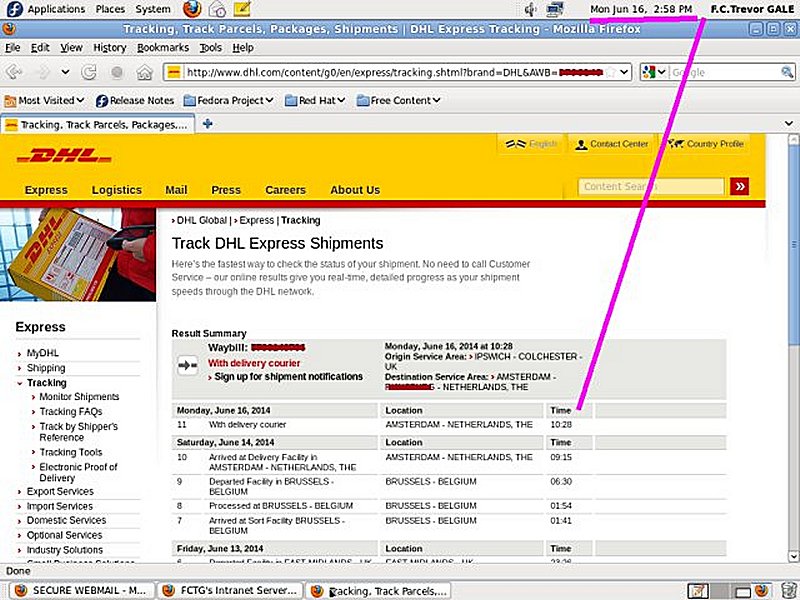Click the Country Profile button
The height and width of the screenshot is (600, 800).
point(706,144)
